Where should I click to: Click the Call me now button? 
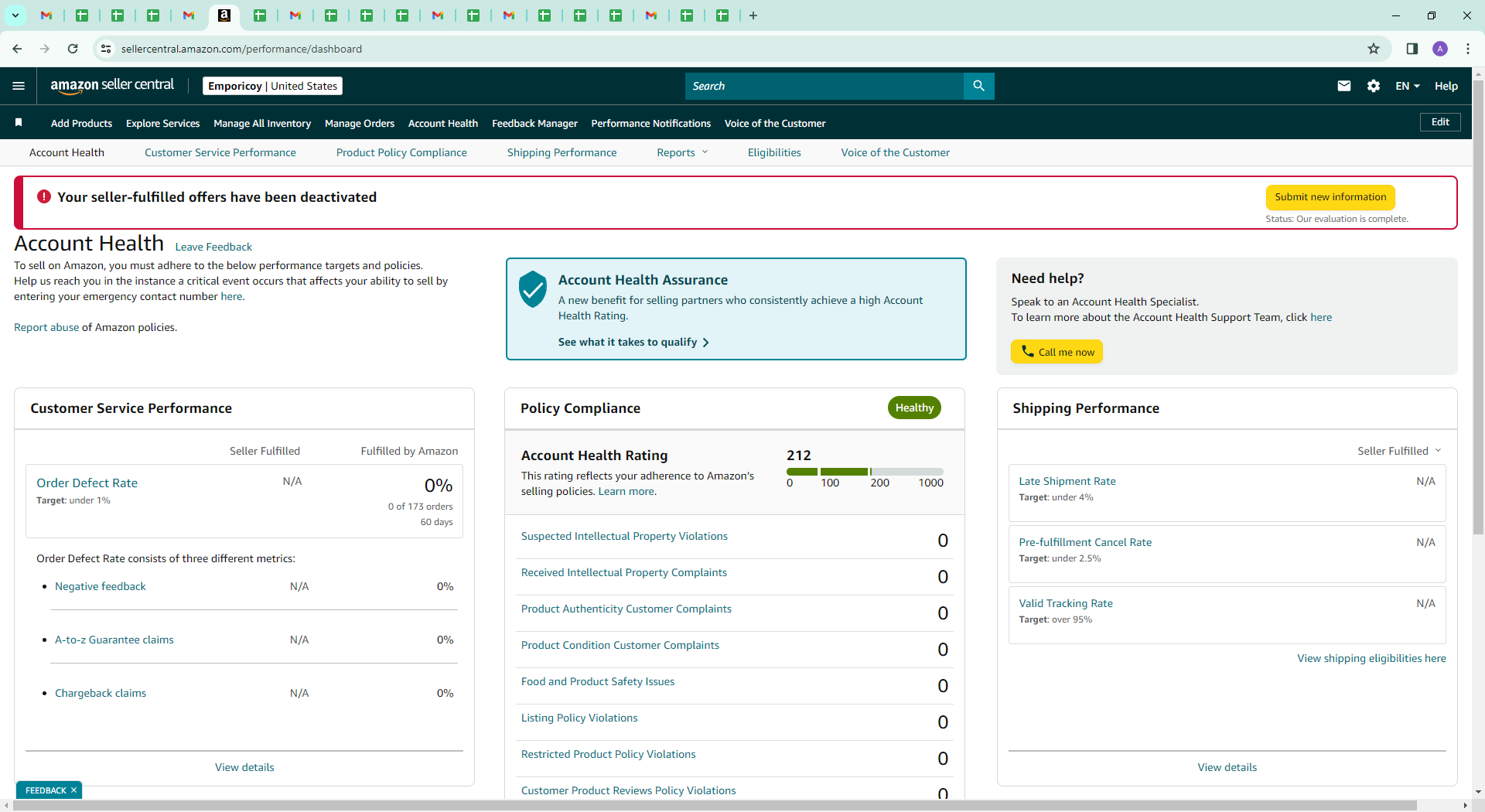[1057, 352]
